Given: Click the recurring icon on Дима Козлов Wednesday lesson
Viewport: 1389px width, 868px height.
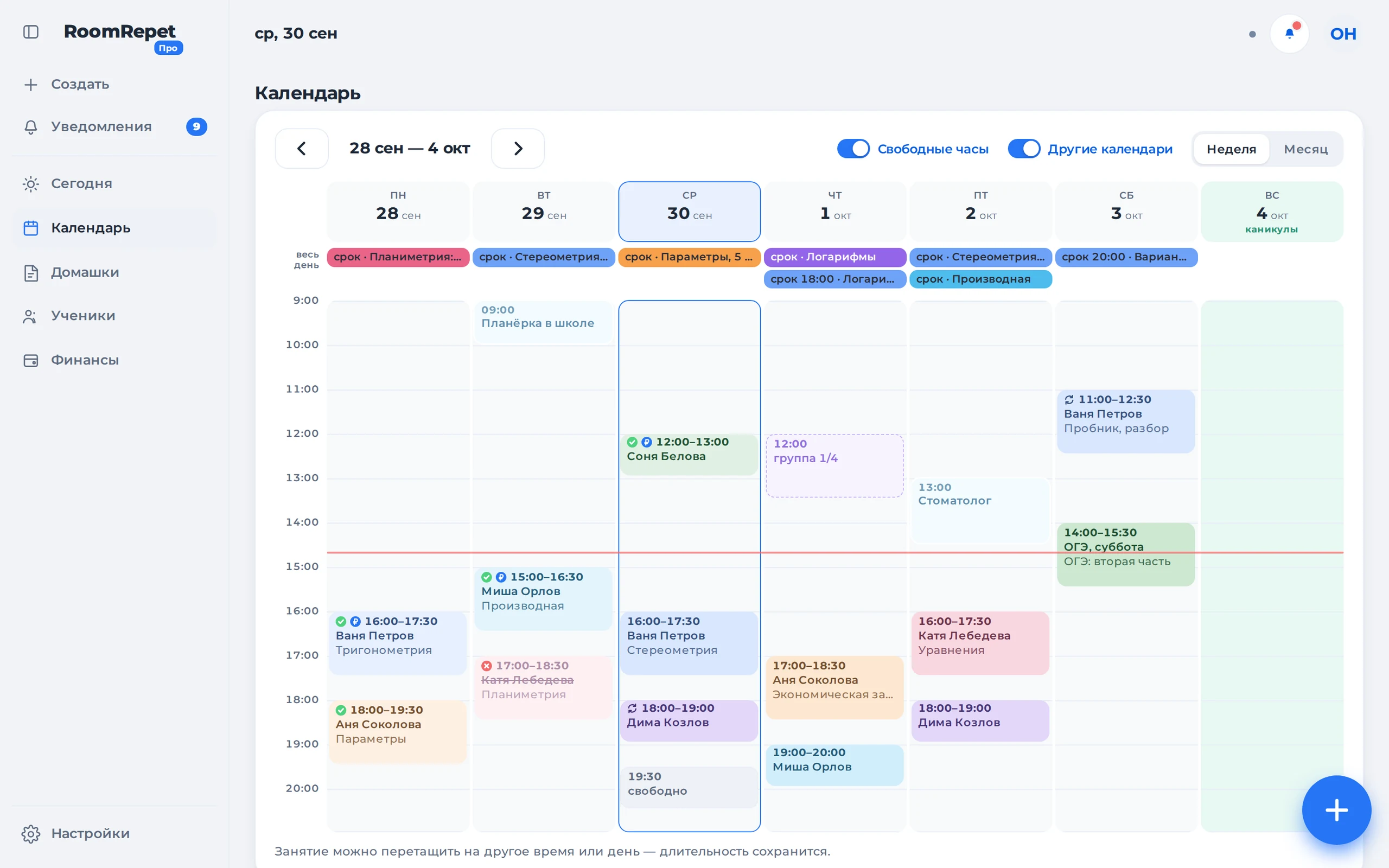Looking at the screenshot, I should click(633, 708).
